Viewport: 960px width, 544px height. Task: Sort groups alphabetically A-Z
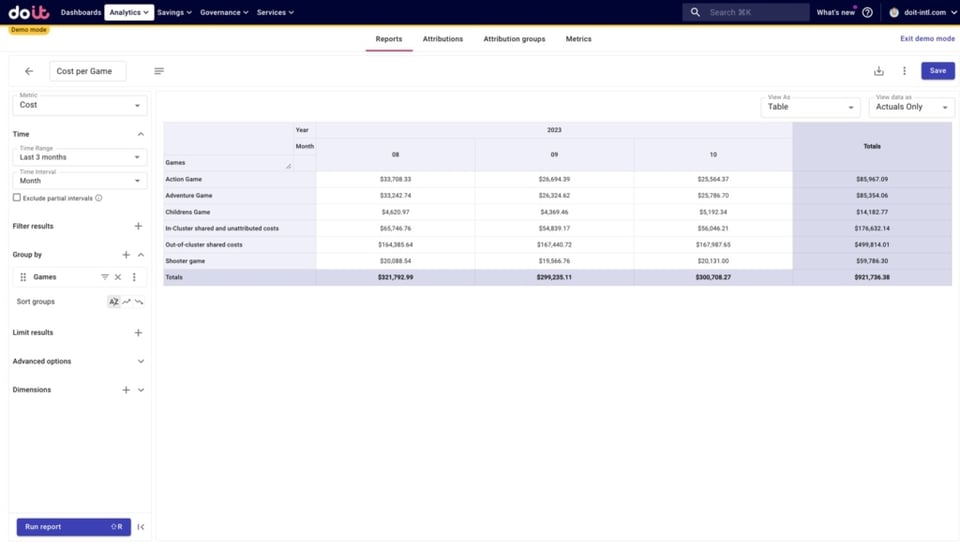114,302
